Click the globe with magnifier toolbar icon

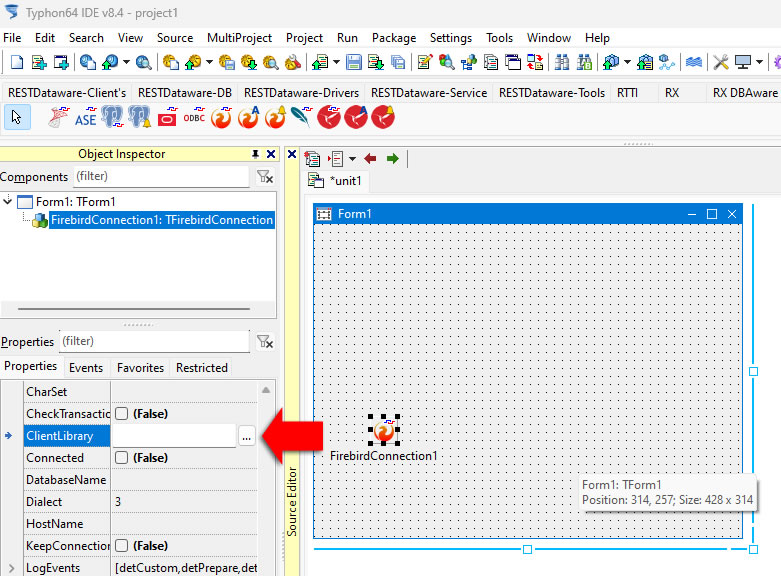[x=143, y=62]
